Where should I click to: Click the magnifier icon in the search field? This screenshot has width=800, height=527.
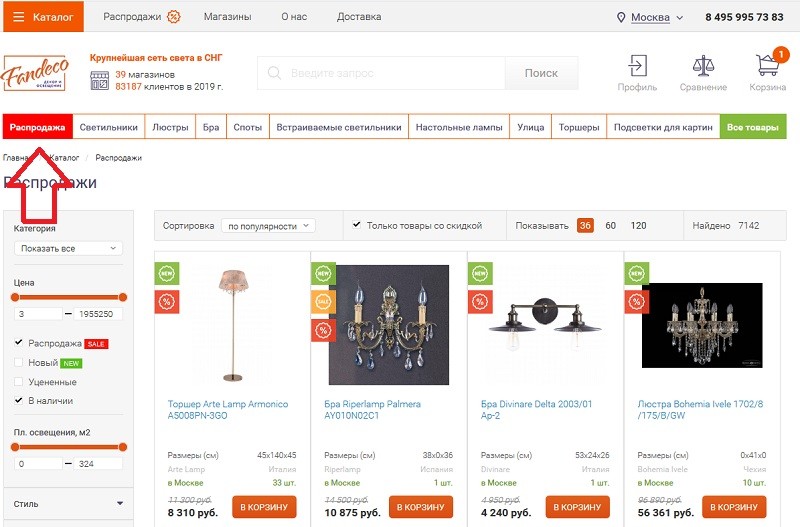[x=274, y=73]
